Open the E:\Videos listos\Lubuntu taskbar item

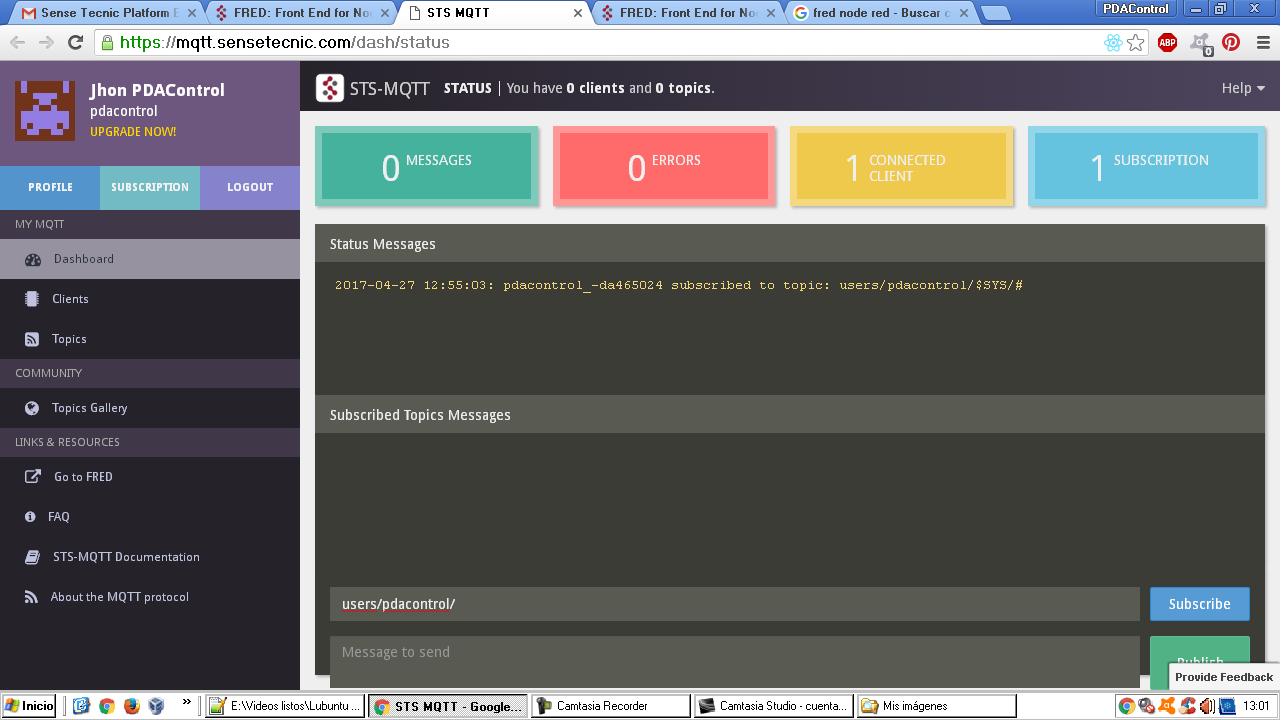coord(284,706)
